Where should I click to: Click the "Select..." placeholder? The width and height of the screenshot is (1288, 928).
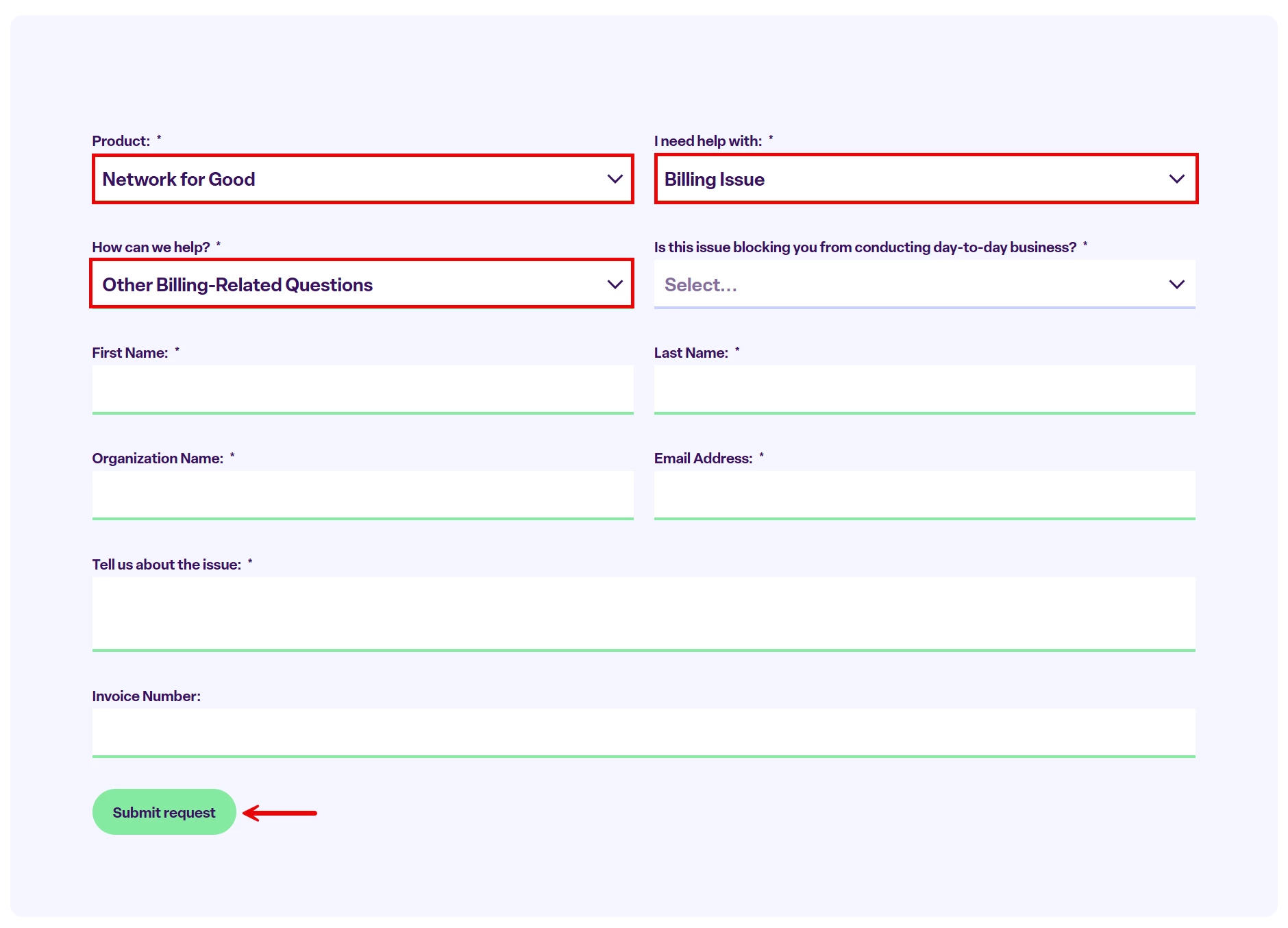(x=700, y=284)
